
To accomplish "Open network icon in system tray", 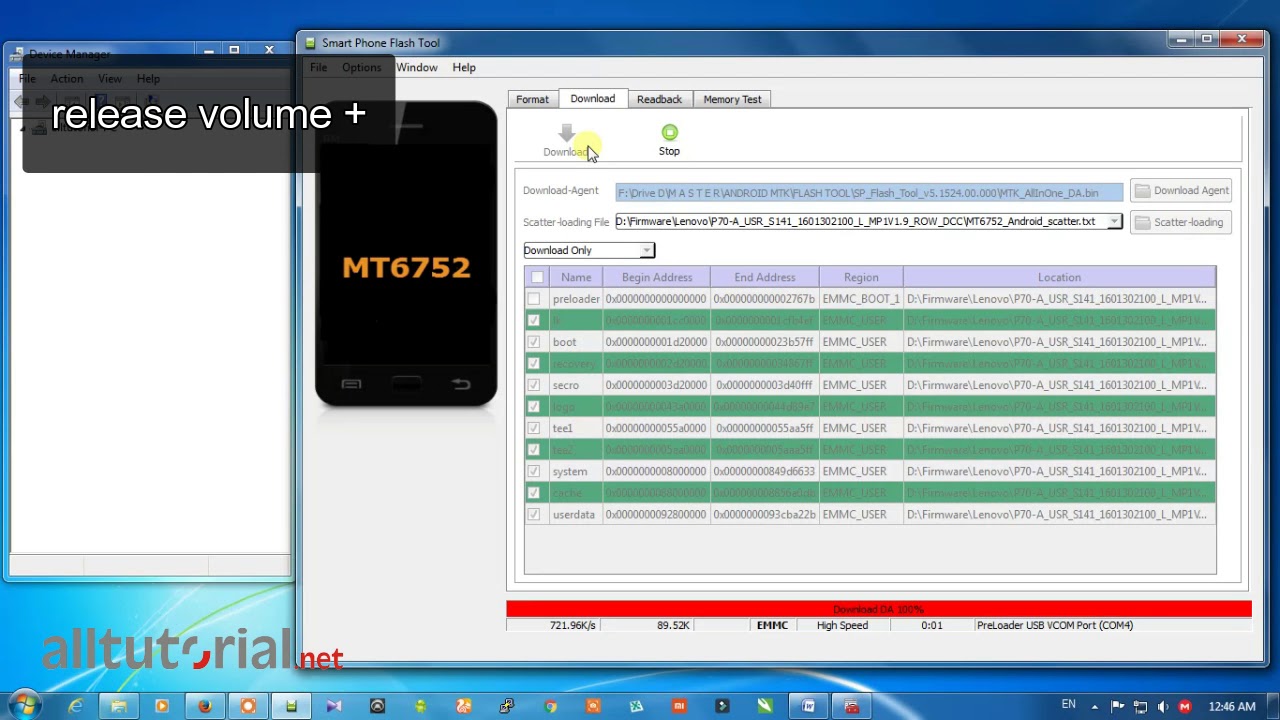I will (1140, 707).
